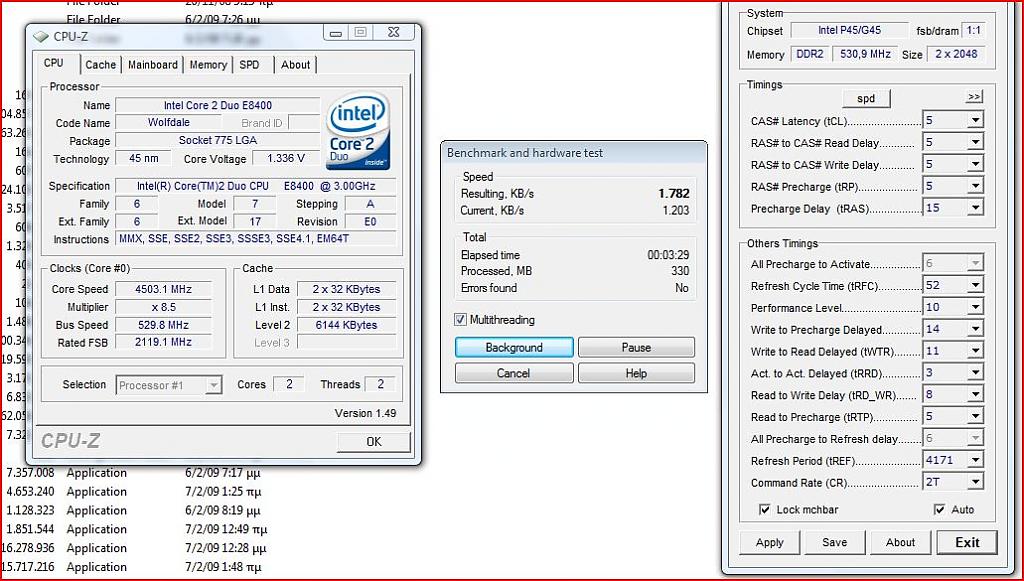This screenshot has width=1024, height=581.
Task: Click About in the timings tool
Action: click(x=900, y=542)
